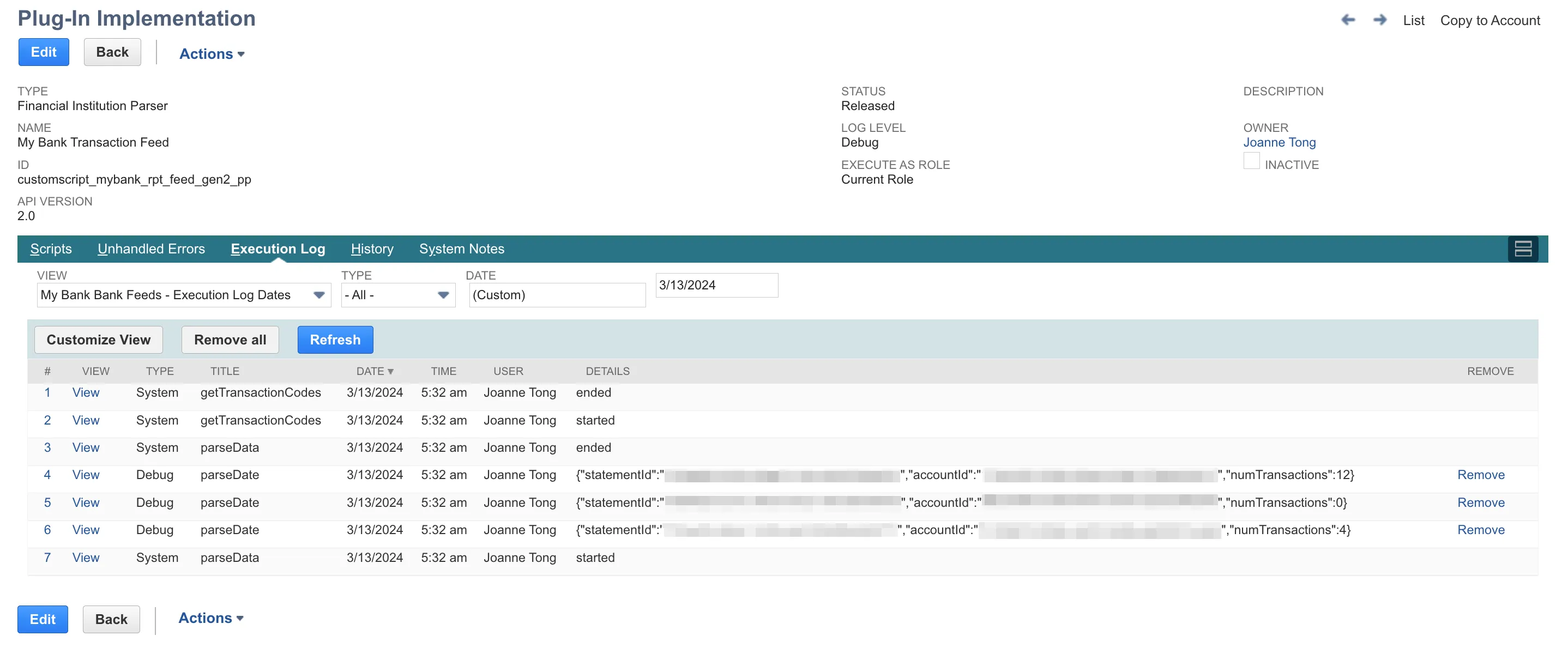The width and height of the screenshot is (1568, 654).
Task: Click the bottom Edit button
Action: (43, 619)
